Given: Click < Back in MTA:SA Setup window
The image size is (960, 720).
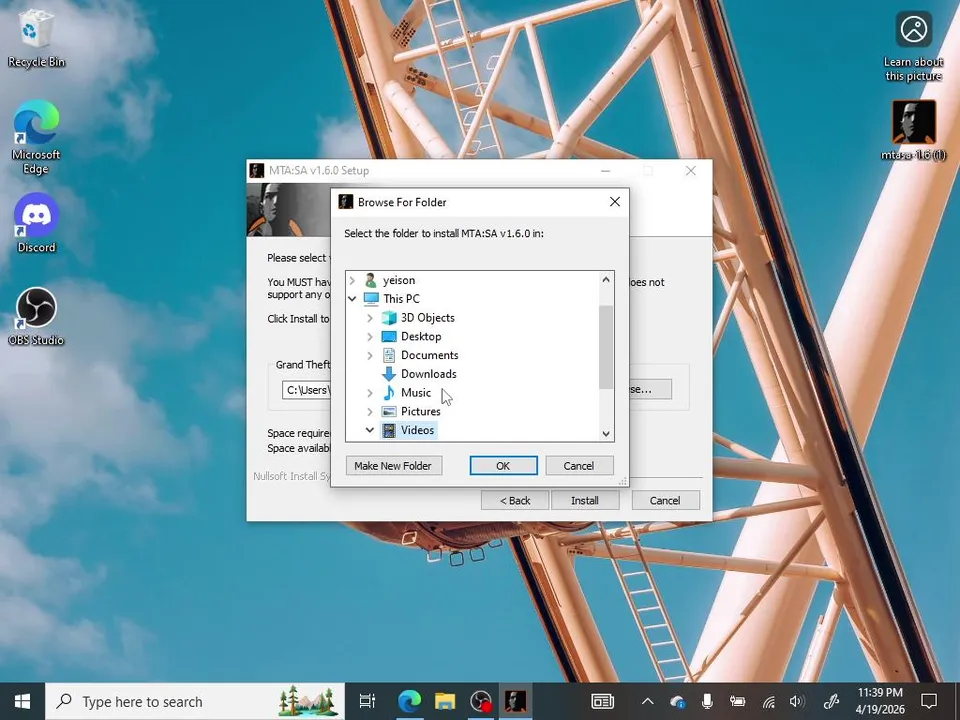Looking at the screenshot, I should 516,500.
